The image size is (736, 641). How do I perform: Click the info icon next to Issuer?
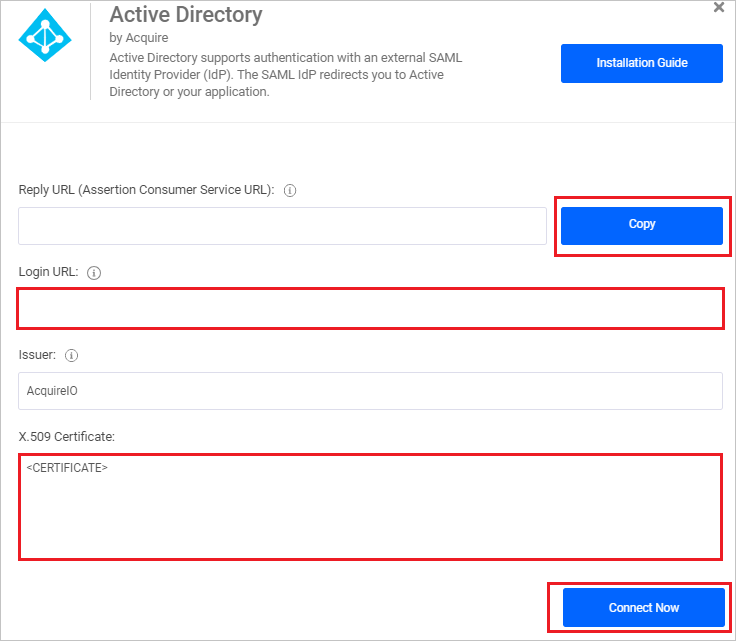click(71, 355)
